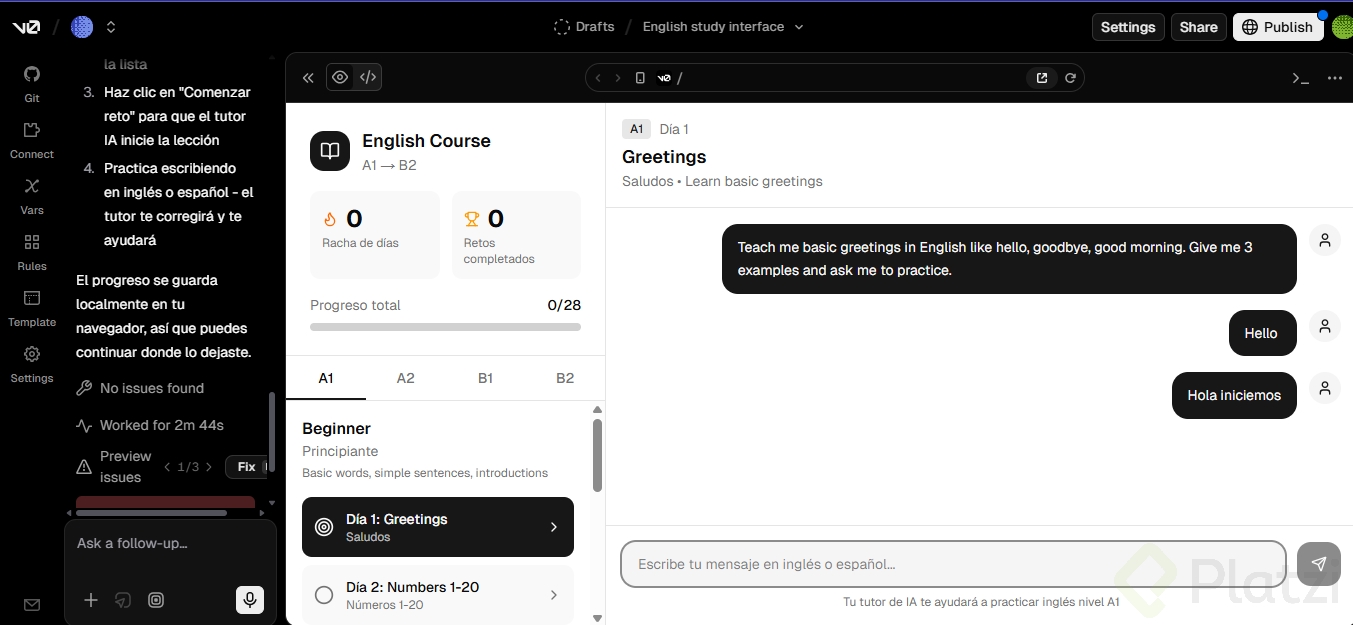Click the Publish button
The width and height of the screenshot is (1353, 625).
tap(1278, 27)
